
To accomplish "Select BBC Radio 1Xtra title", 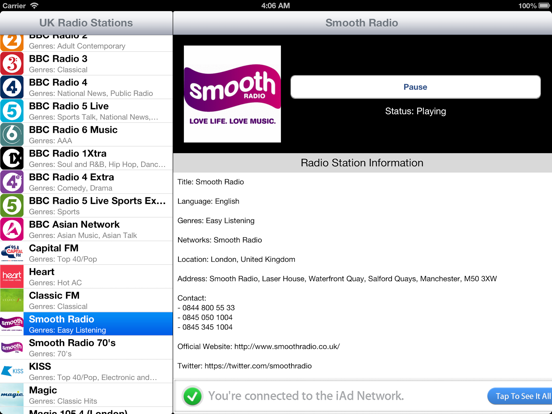I will pos(68,153).
